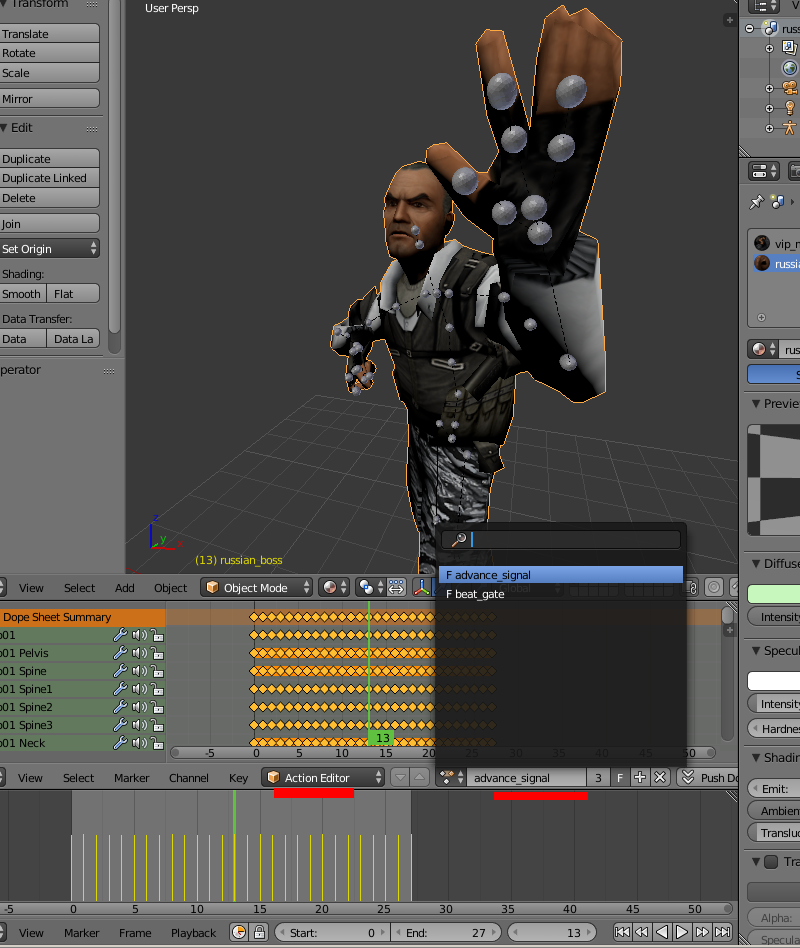Open the Set Origin dropdown
Image resolution: width=800 pixels, height=948 pixels.
[48, 248]
